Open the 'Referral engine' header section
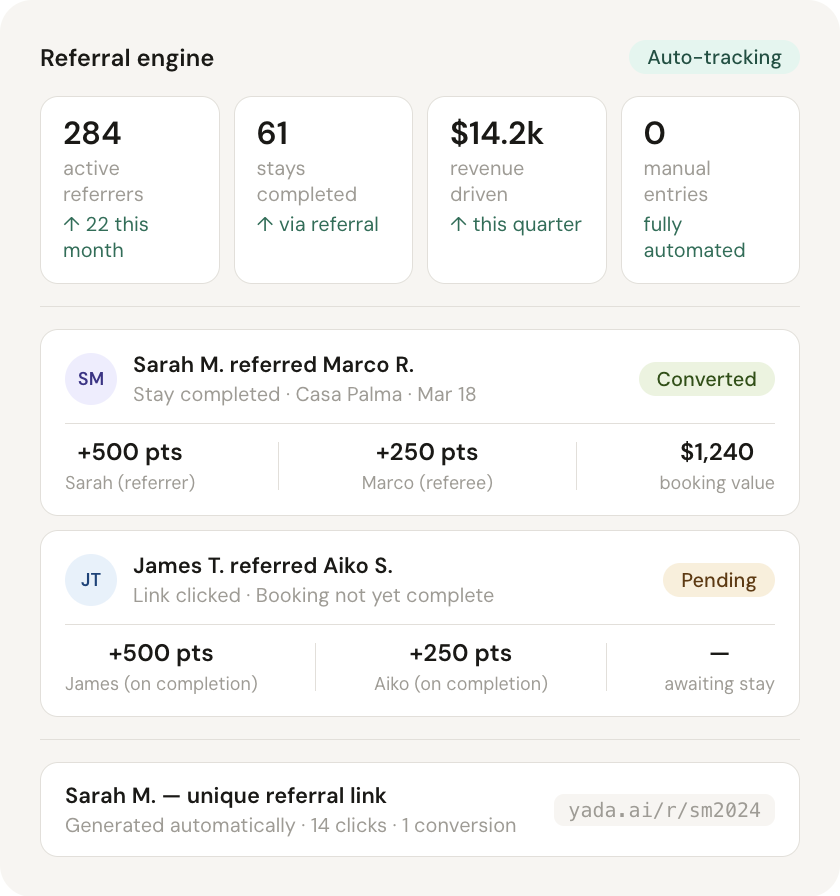840x896 pixels. coord(127,58)
